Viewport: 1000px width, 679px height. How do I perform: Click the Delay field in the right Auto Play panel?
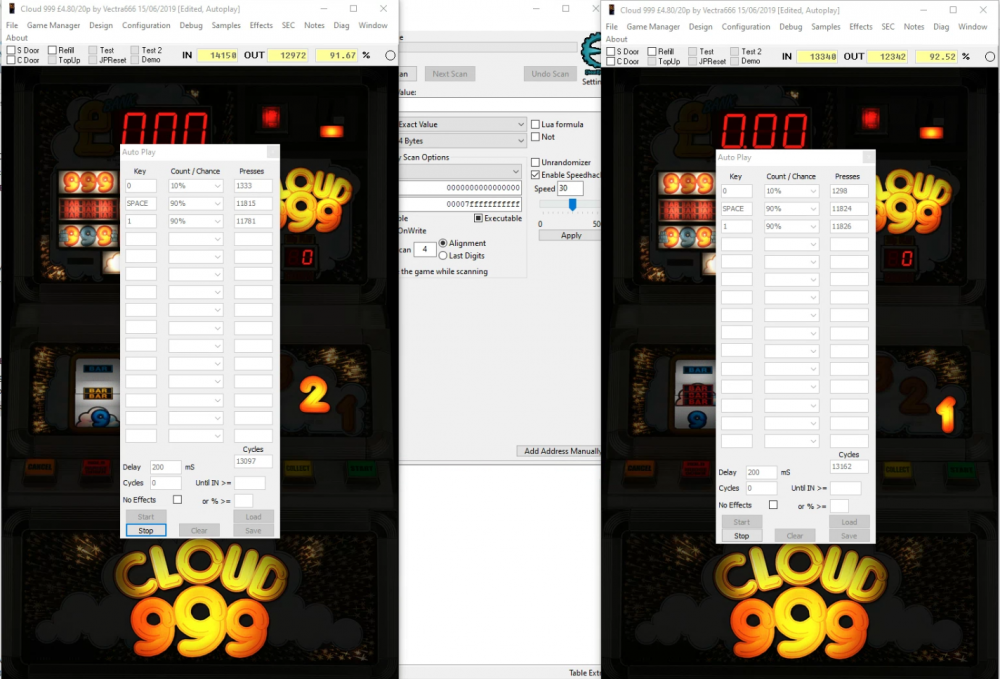[761, 472]
